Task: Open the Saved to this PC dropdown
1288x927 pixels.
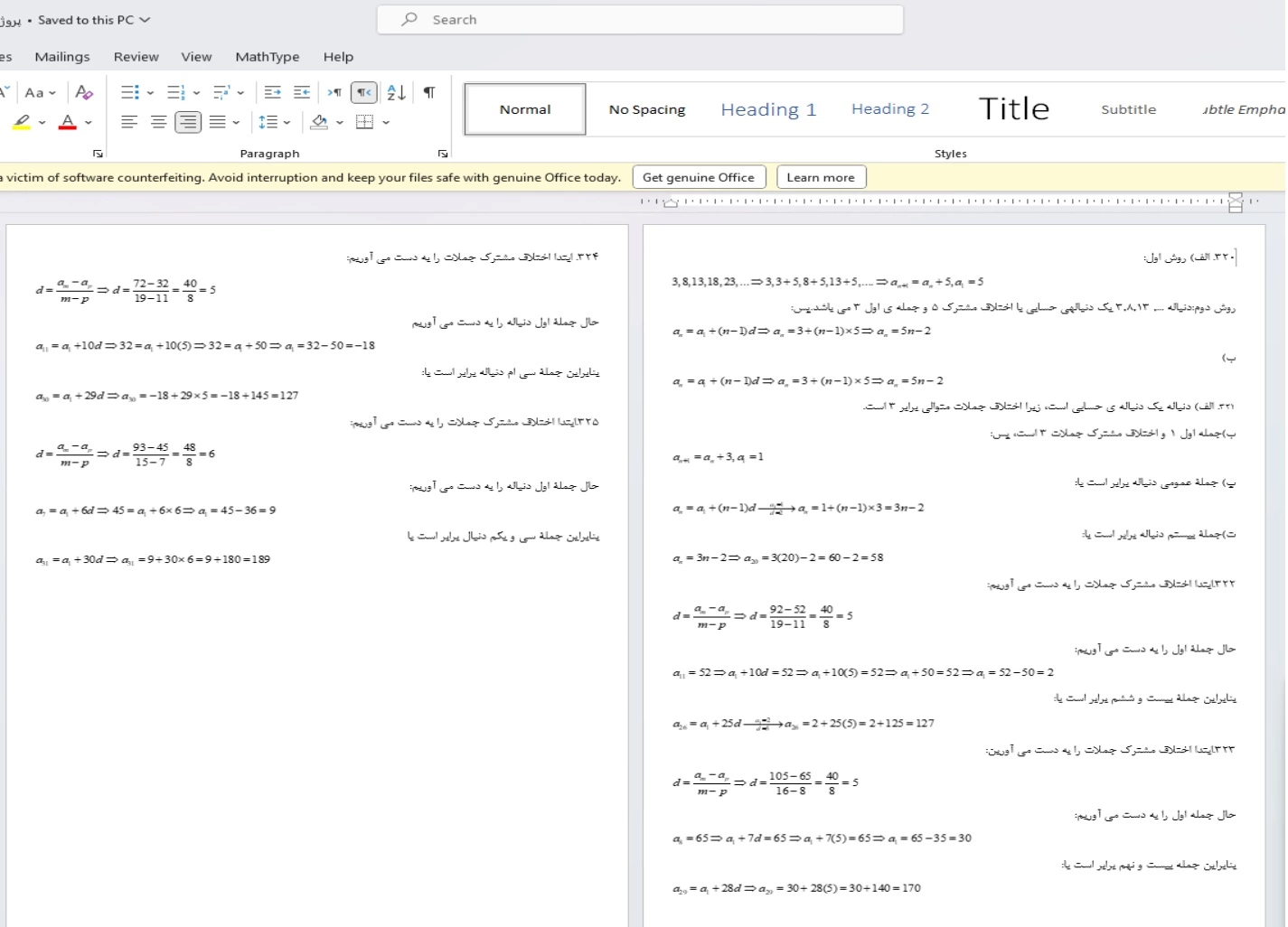Action: tap(145, 20)
